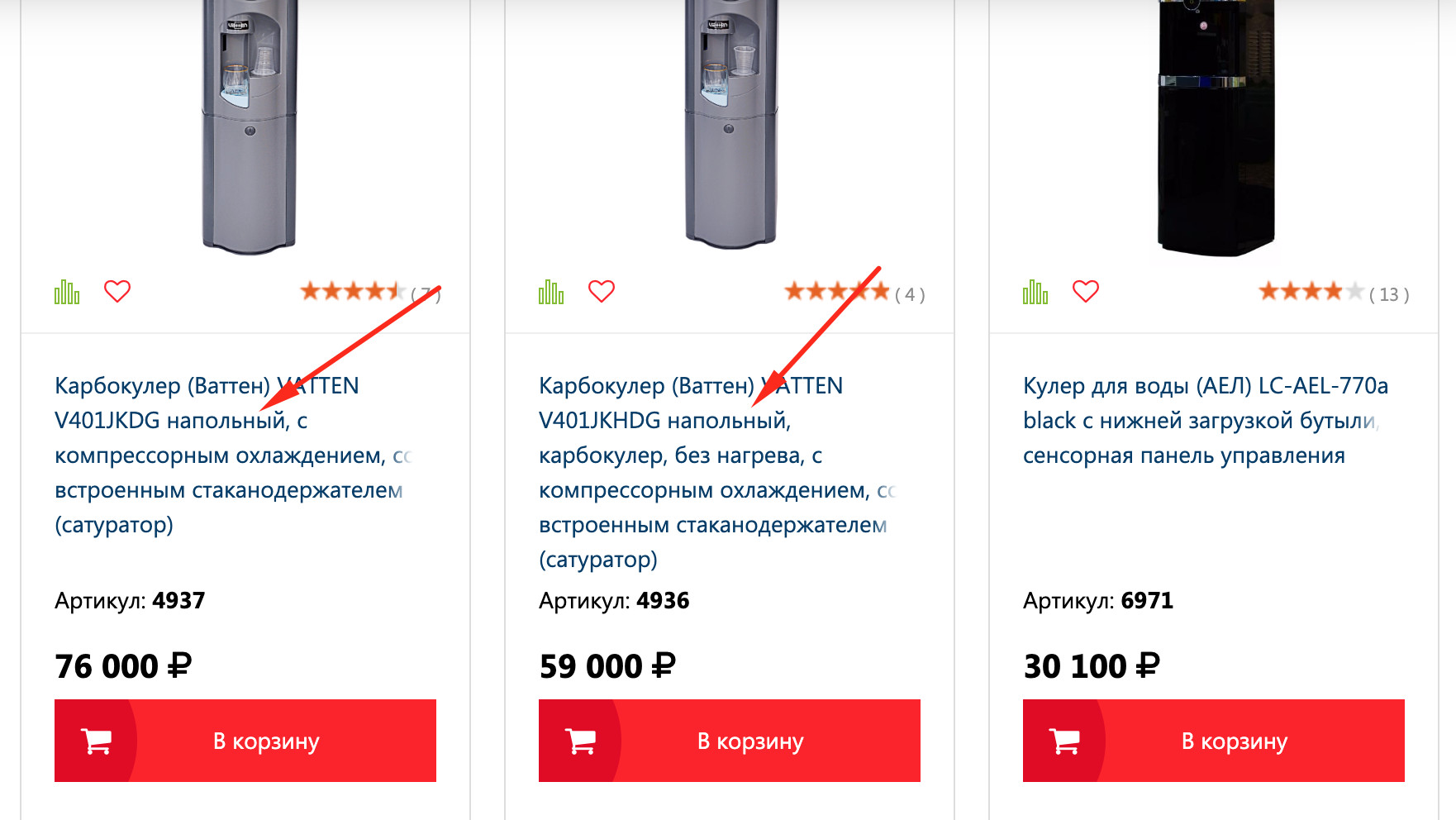The height and width of the screenshot is (820, 1456).
Task: Toggle favorite heart for V401JKHDG cooler
Action: (x=602, y=291)
